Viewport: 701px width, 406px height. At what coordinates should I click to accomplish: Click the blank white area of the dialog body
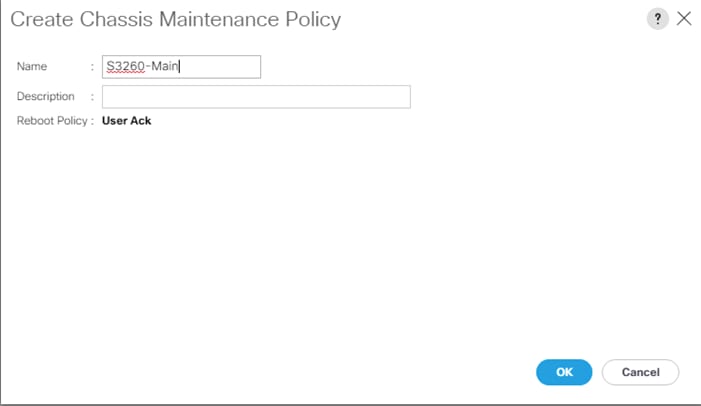(x=350, y=241)
